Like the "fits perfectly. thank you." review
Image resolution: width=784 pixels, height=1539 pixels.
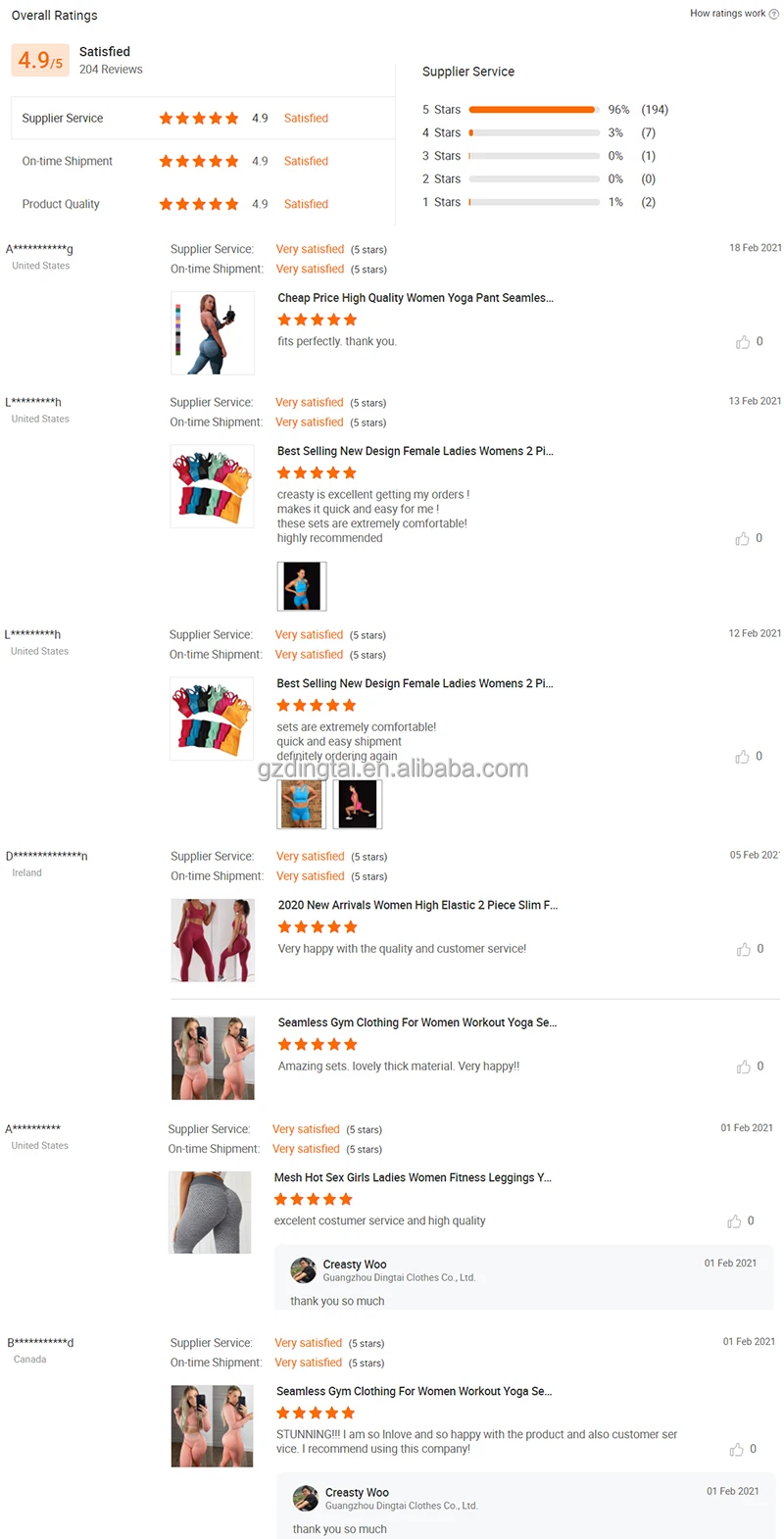click(743, 342)
